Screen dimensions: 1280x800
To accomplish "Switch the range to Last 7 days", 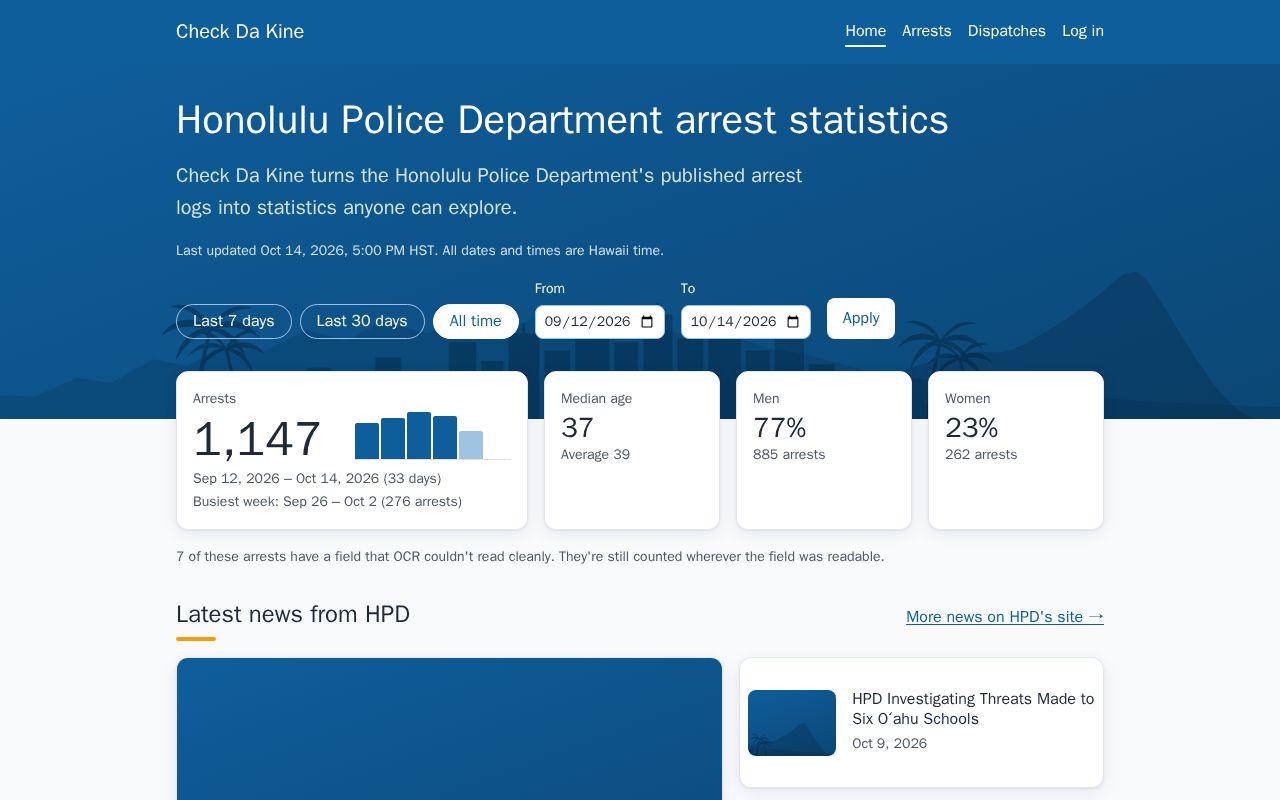I will click(x=234, y=321).
